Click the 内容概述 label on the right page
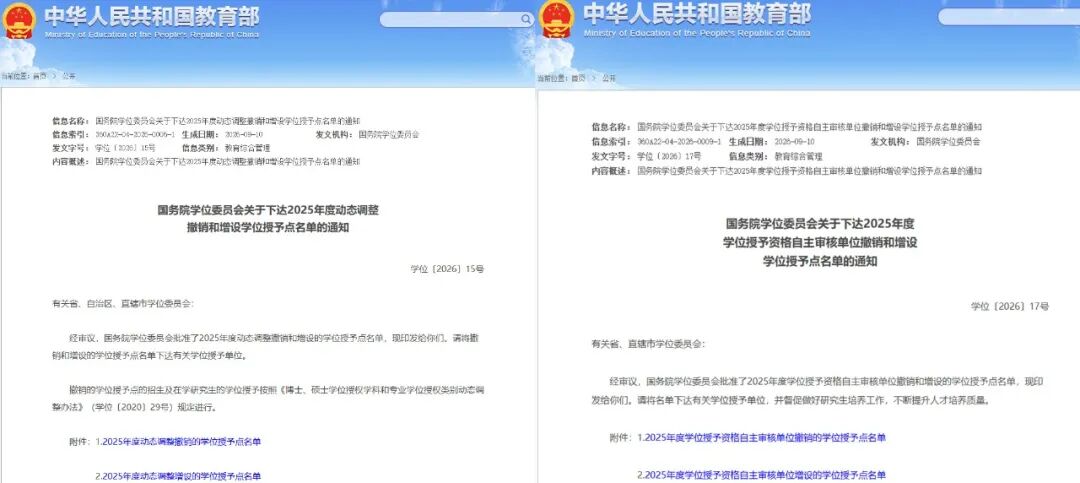This screenshot has width=1080, height=483. tap(612, 170)
